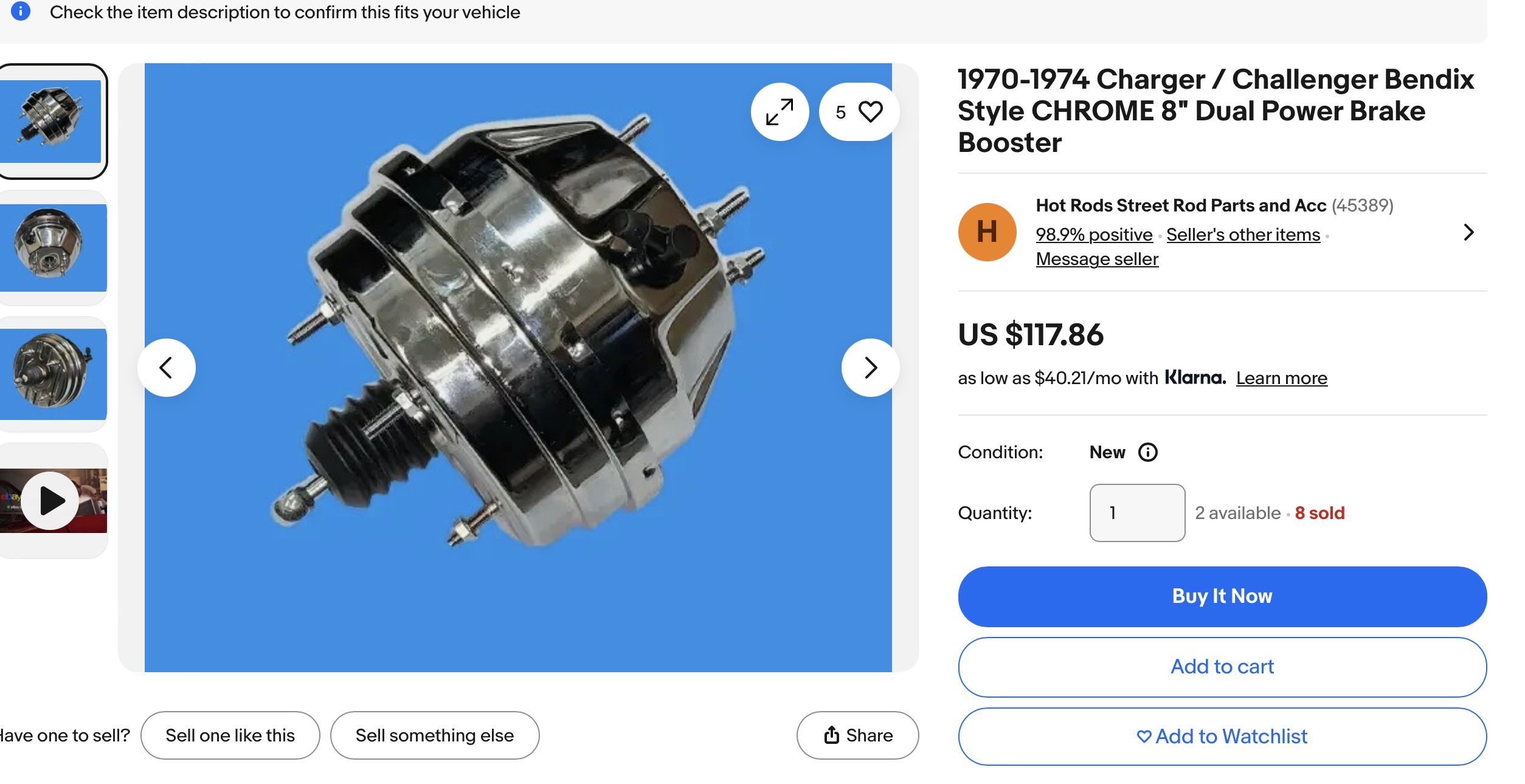Click the blue info icon in the vehicle fit notice
The image size is (1525, 784).
[x=21, y=11]
